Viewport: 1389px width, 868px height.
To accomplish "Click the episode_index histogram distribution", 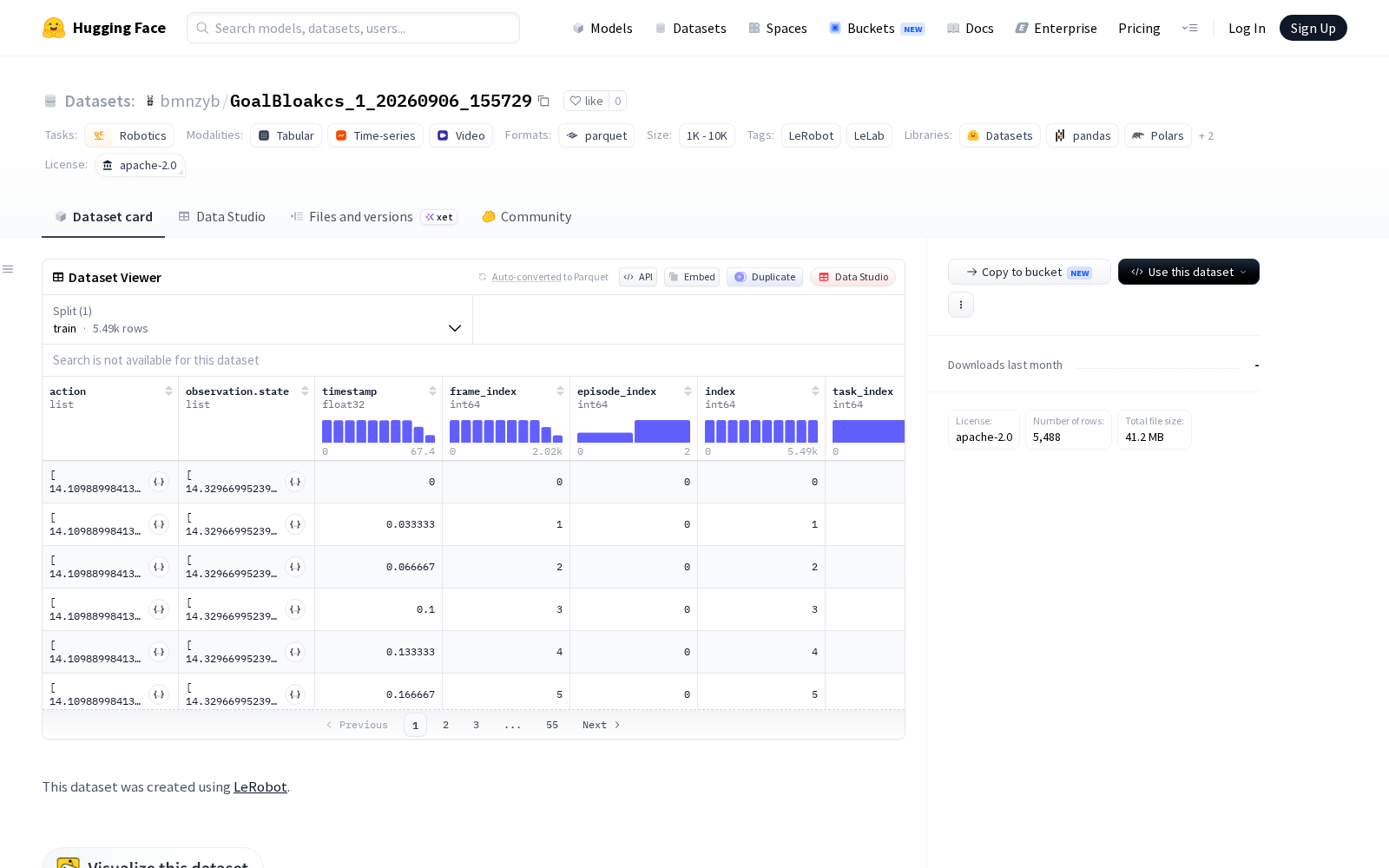I will tap(634, 431).
